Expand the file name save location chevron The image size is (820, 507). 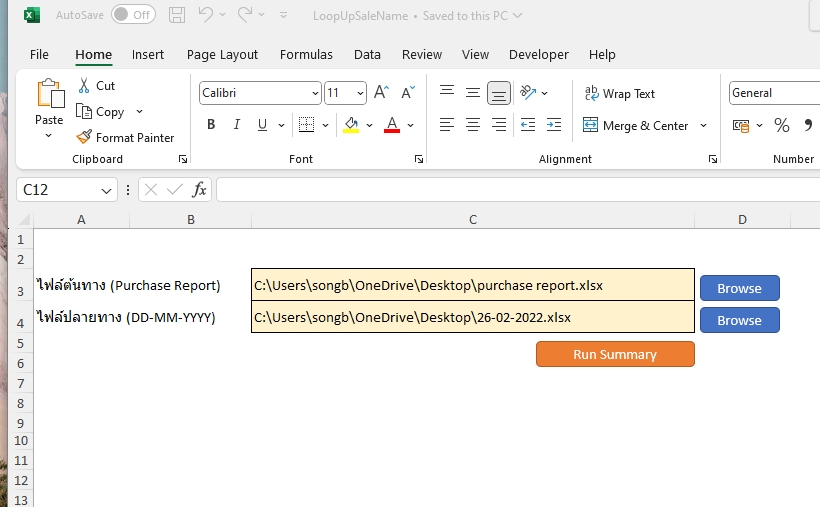pos(517,16)
